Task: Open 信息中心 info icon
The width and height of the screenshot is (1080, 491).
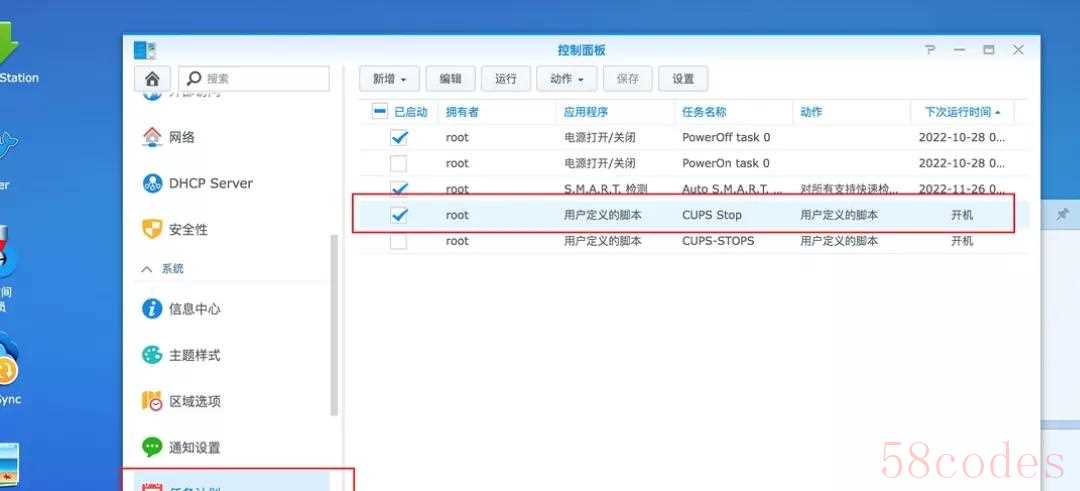Action: coord(152,309)
